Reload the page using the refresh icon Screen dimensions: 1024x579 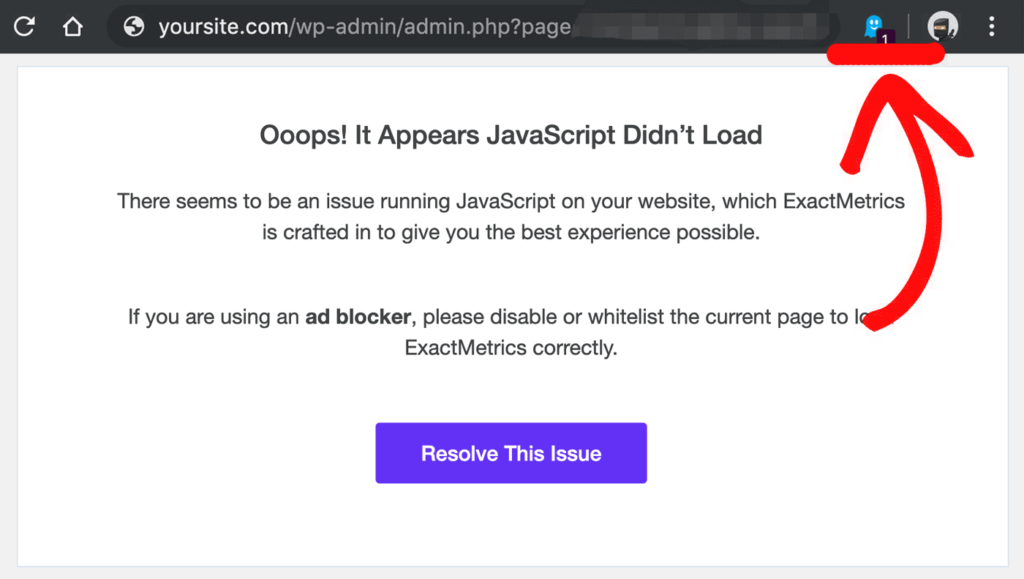pyautogui.click(x=23, y=27)
